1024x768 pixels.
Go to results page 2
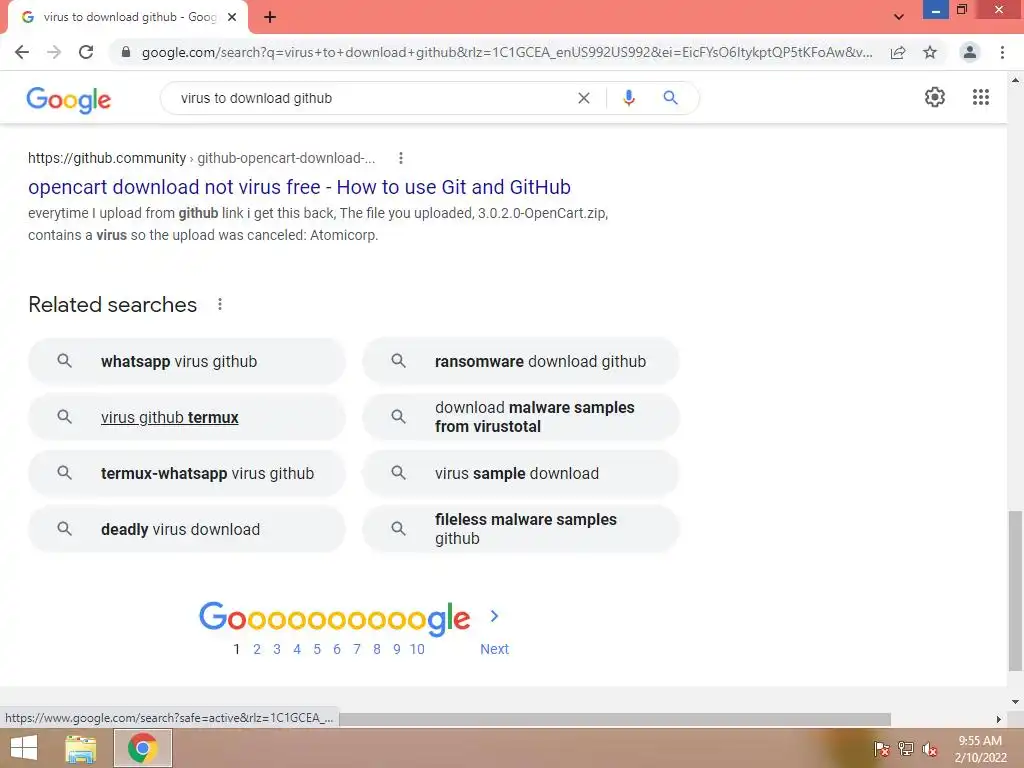(257, 649)
